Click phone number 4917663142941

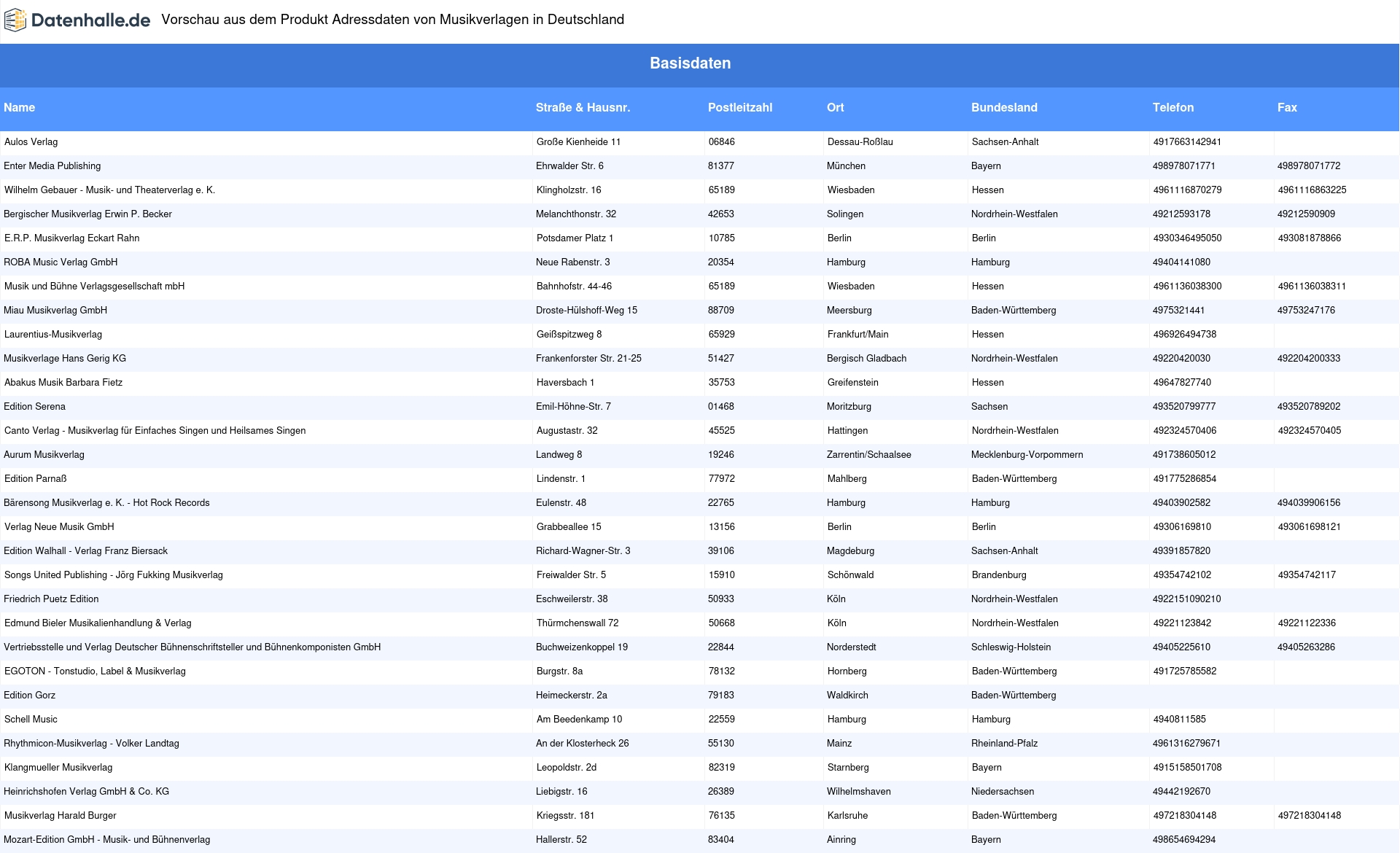click(x=1187, y=142)
